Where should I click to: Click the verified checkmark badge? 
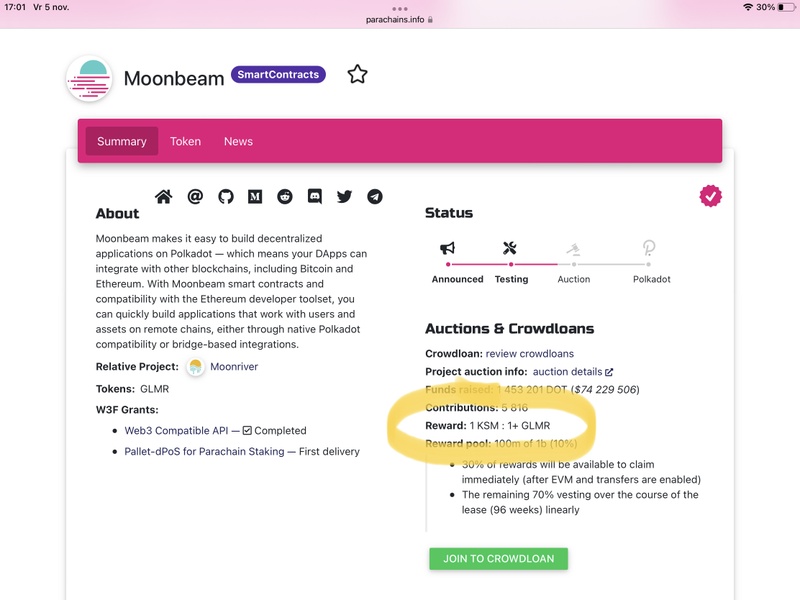click(711, 196)
